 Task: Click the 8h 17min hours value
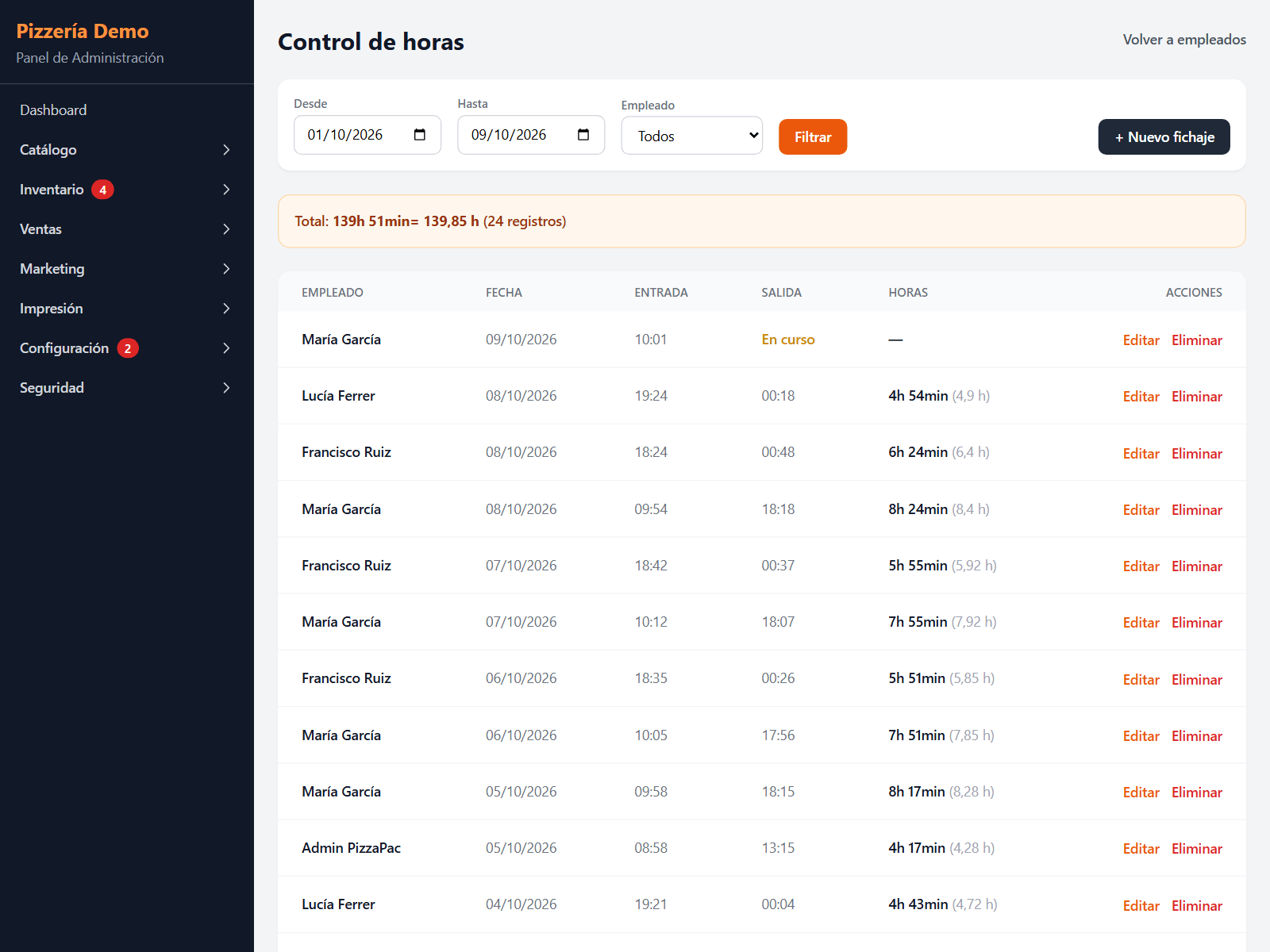point(917,792)
